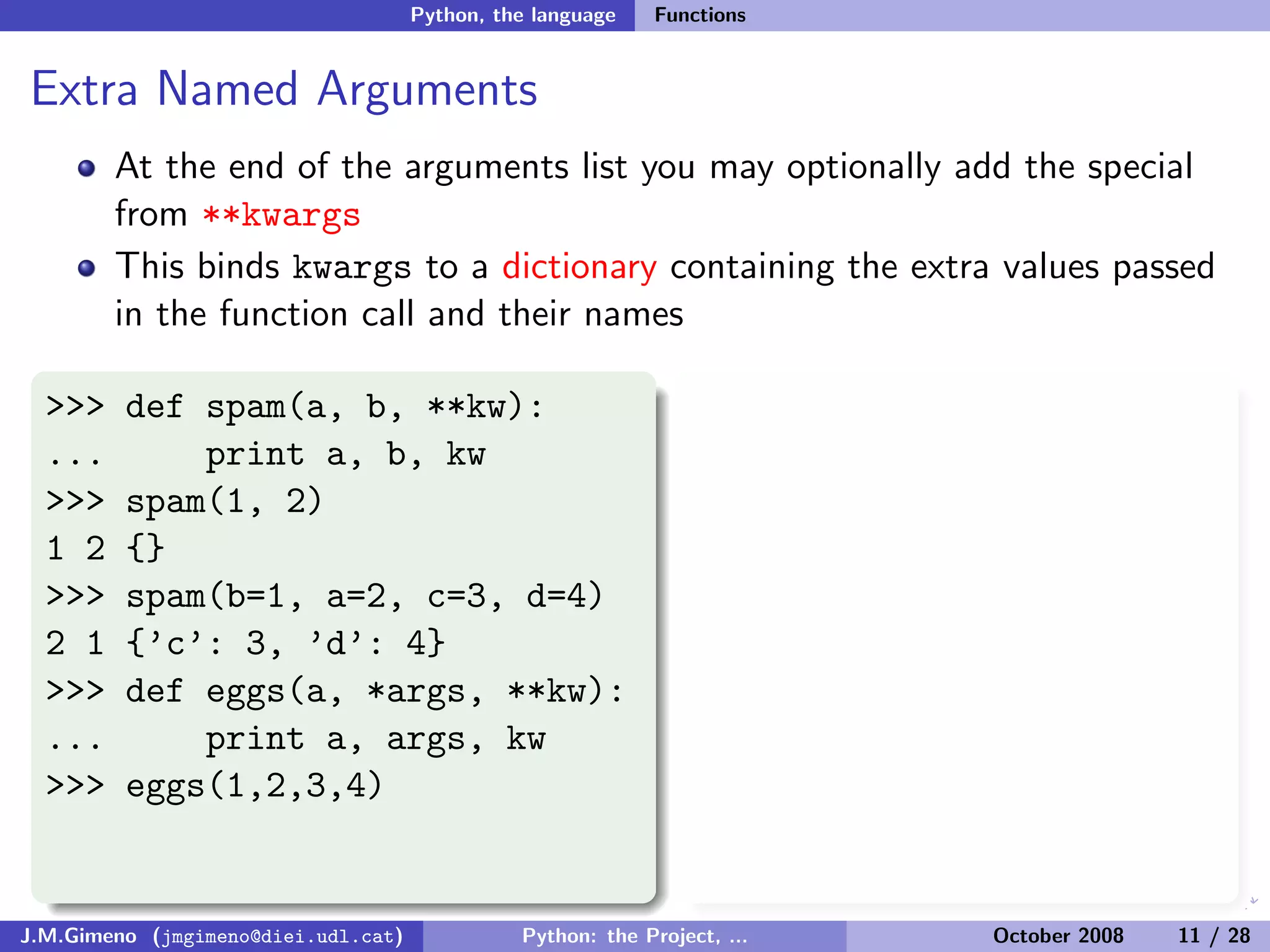Image resolution: width=1270 pixels, height=952 pixels.
Task: Click the slide counter '11 / 28'
Action: click(1214, 935)
